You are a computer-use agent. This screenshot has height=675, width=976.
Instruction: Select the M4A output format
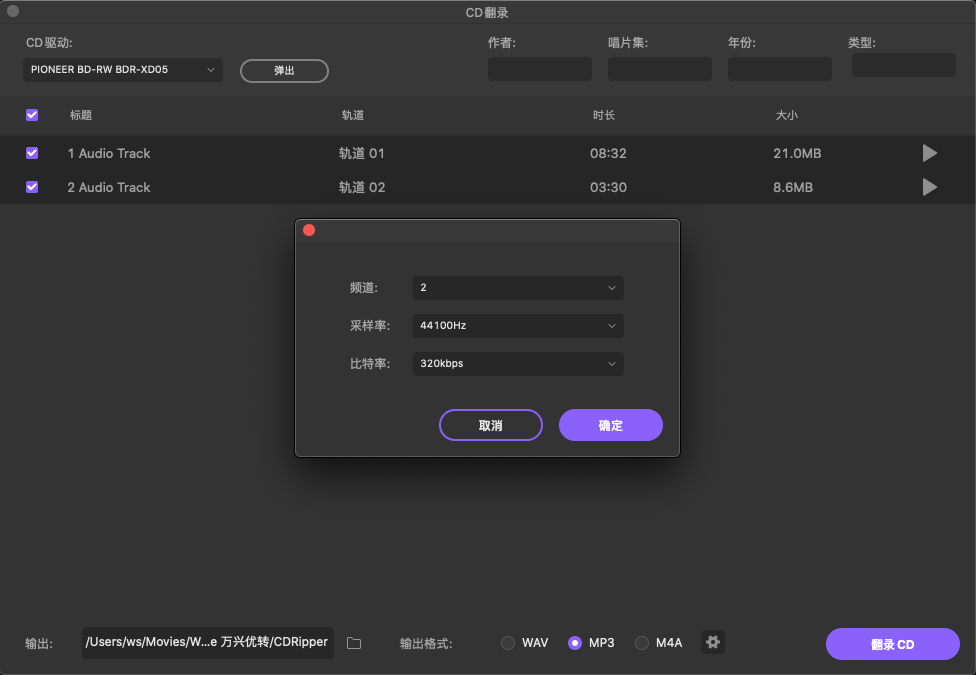pos(641,643)
